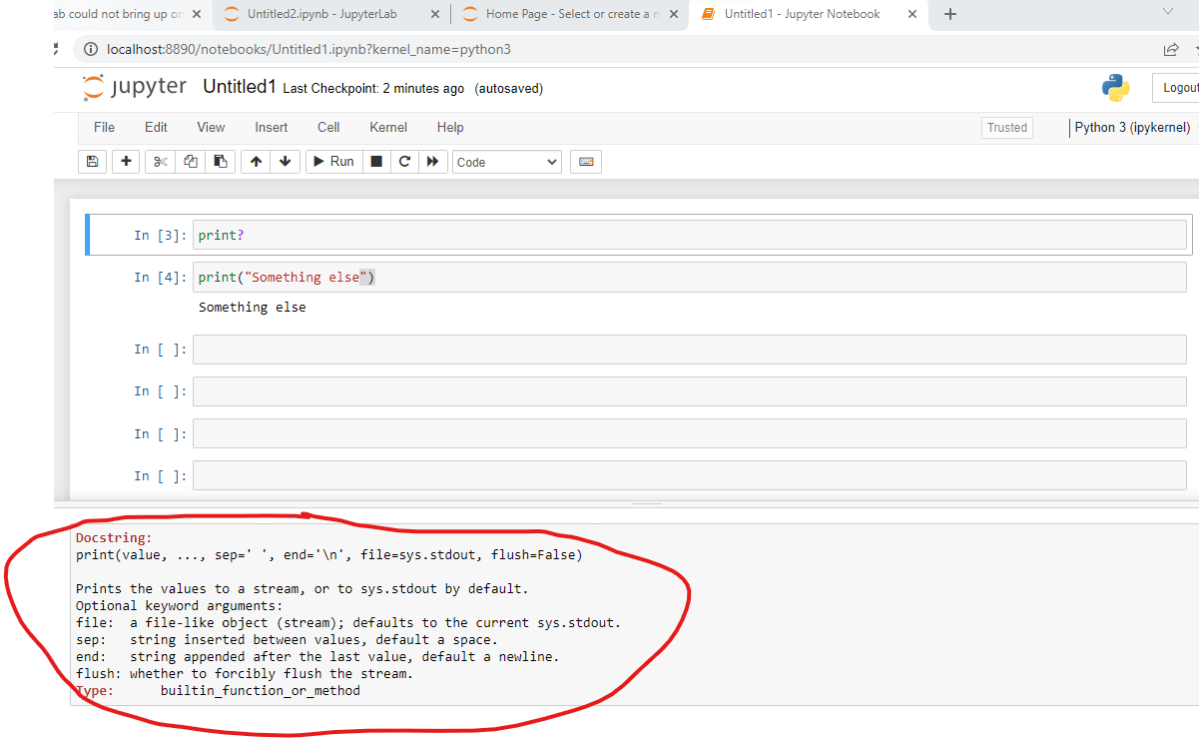This screenshot has width=1199, height=738.
Task: Click the Trusted notebook indicator
Action: tap(1007, 128)
